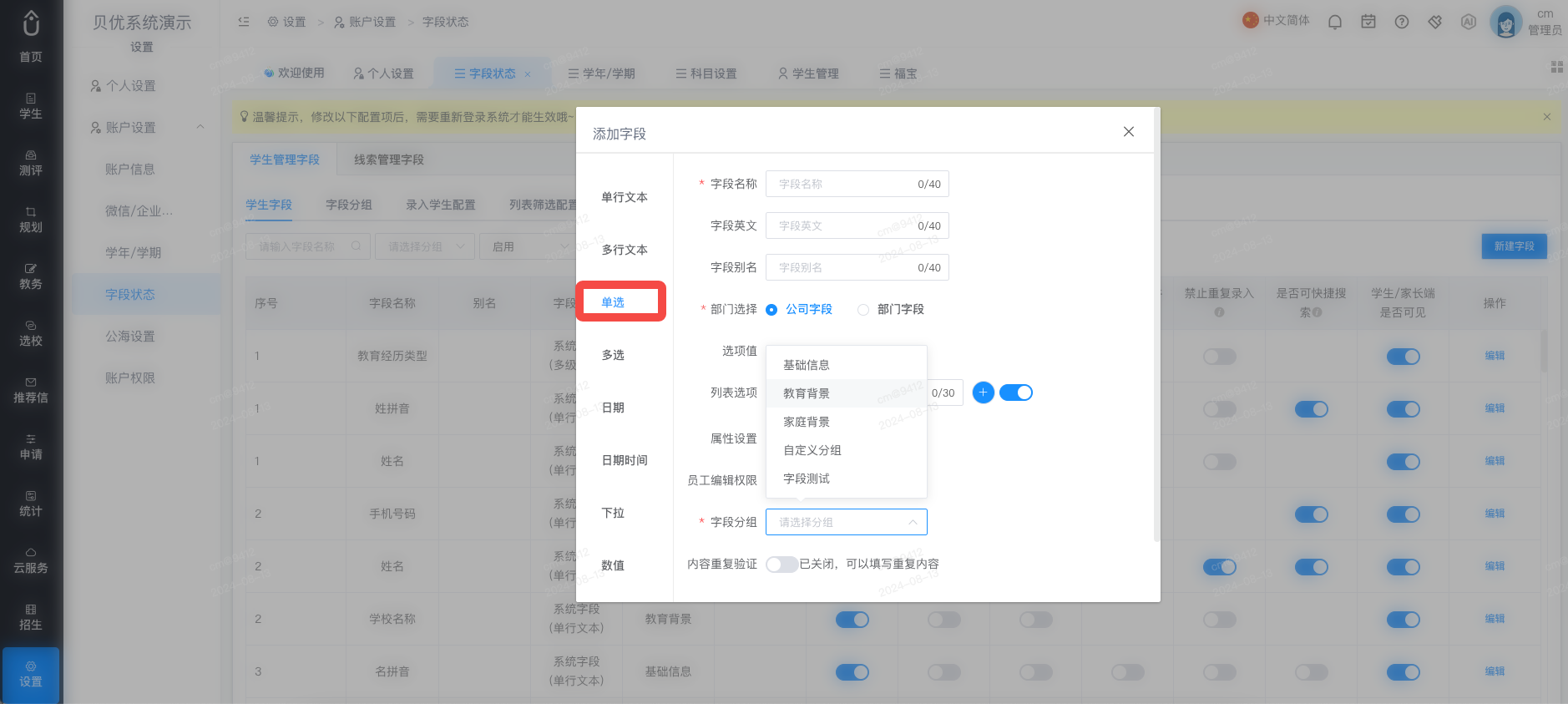
Task: Select 单选 field type
Action: pyautogui.click(x=620, y=301)
